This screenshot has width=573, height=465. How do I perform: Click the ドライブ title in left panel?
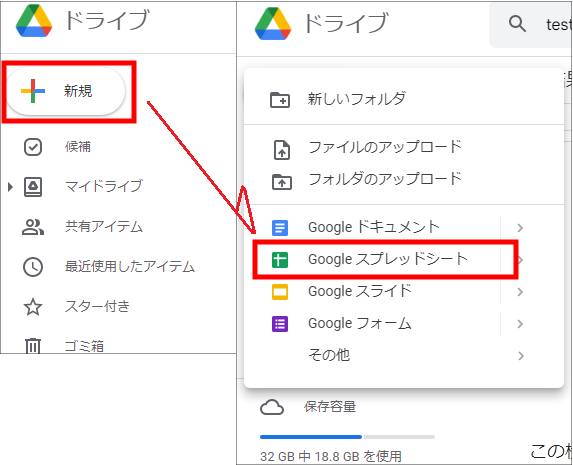[107, 20]
